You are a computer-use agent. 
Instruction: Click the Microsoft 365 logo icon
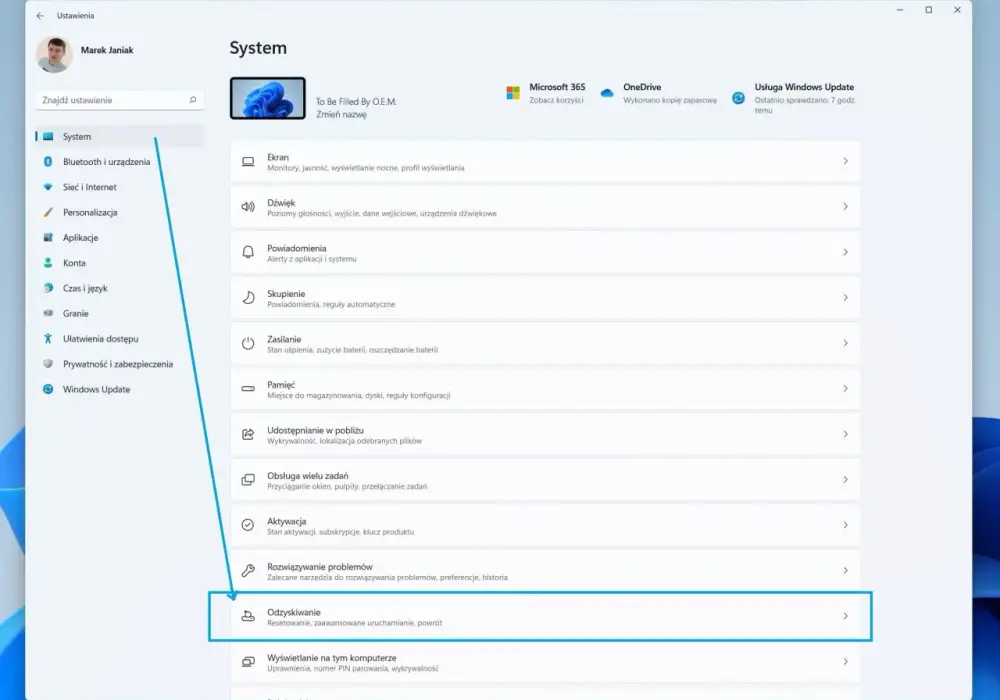coord(513,93)
